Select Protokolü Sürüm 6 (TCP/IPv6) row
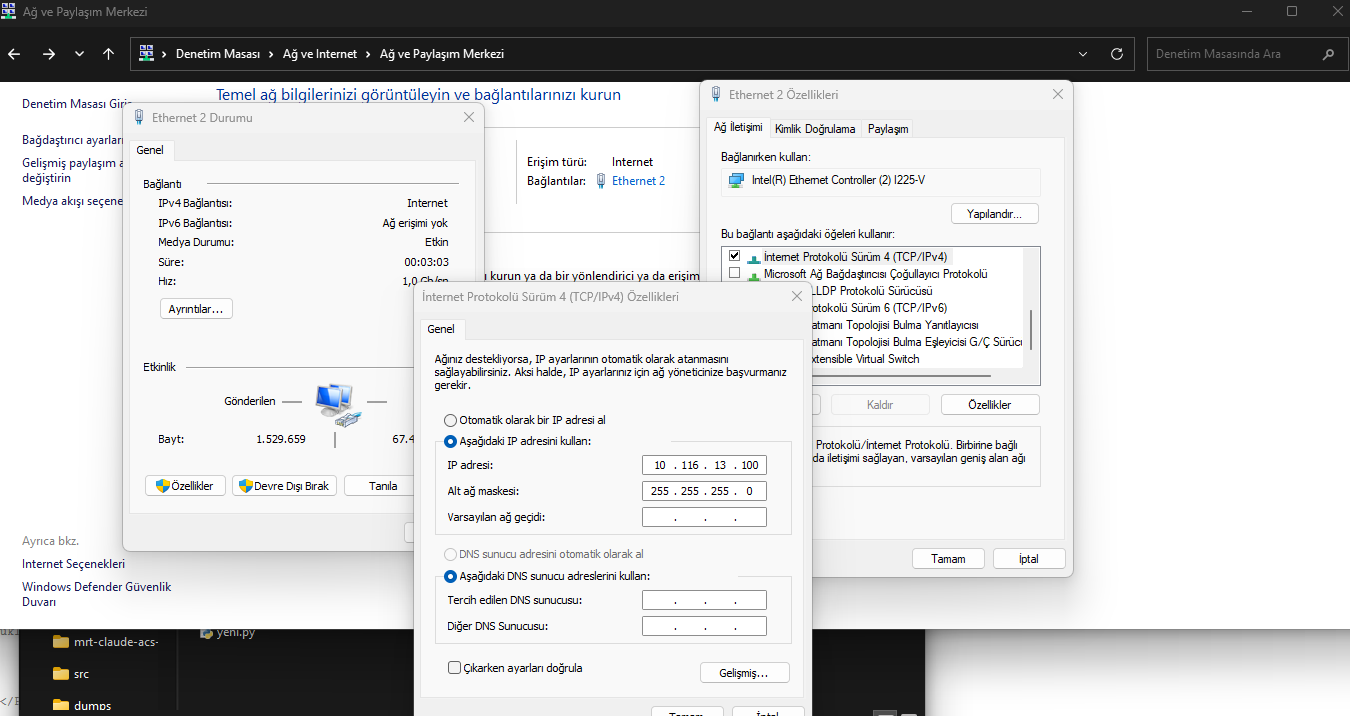 point(880,308)
